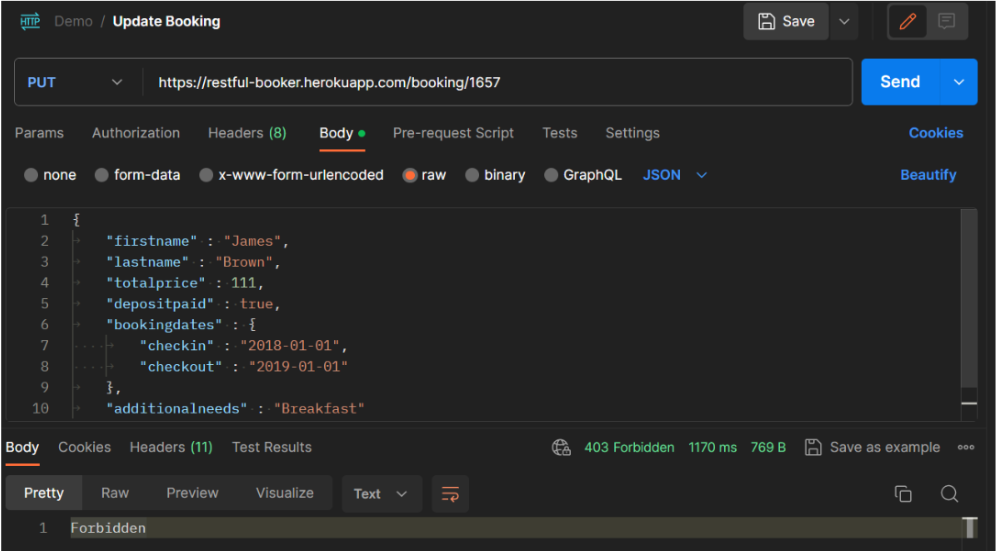Select x-www-form-urlencoded radio button
The image size is (996, 551).
coord(206,175)
